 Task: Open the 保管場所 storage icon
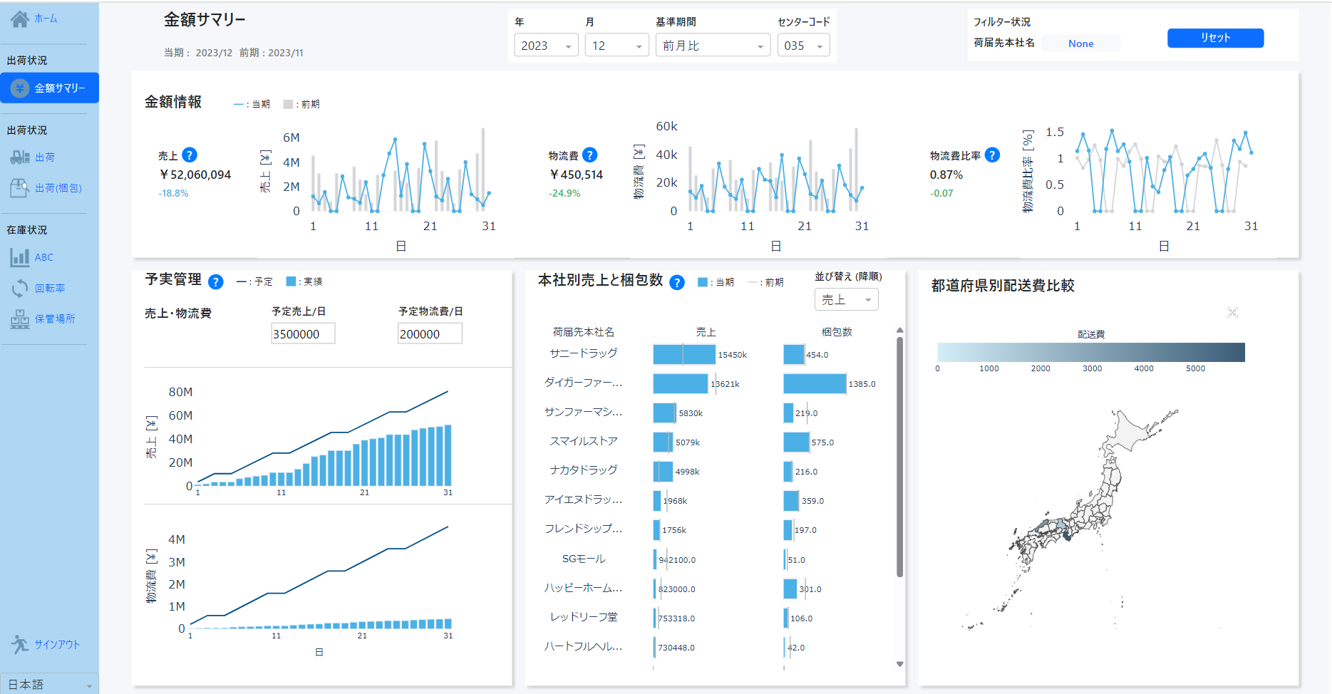coord(19,319)
